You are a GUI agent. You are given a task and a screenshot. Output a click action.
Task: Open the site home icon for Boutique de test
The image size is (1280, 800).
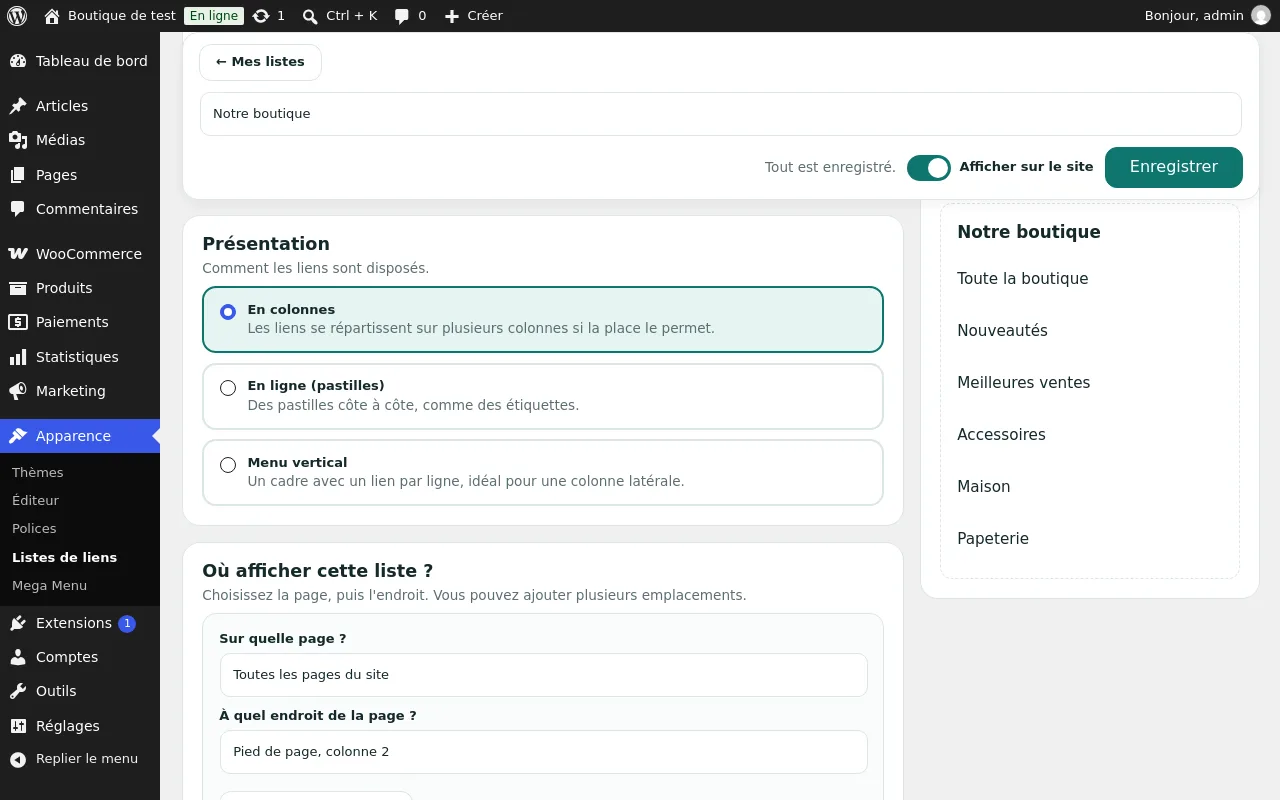52,16
